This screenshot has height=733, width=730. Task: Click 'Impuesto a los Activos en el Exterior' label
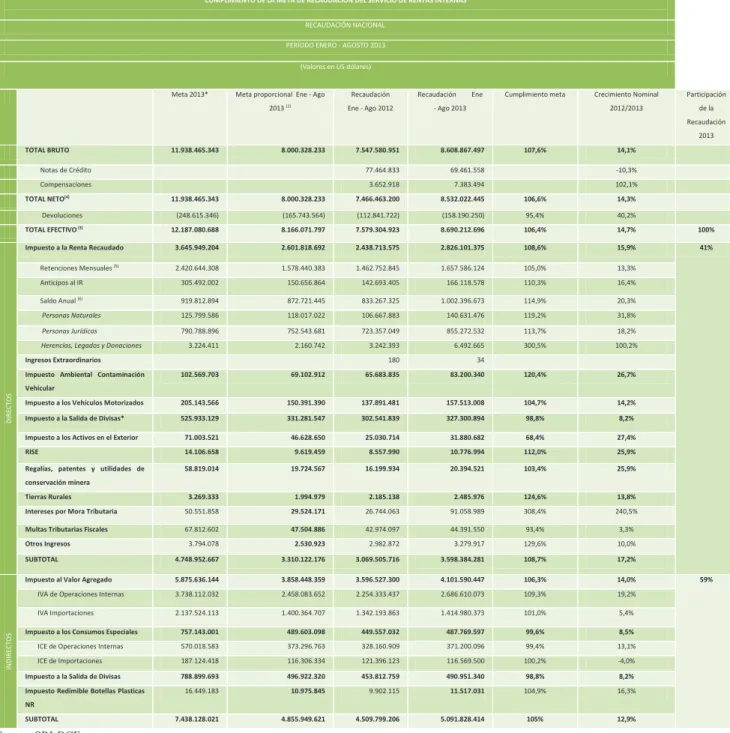(81, 438)
